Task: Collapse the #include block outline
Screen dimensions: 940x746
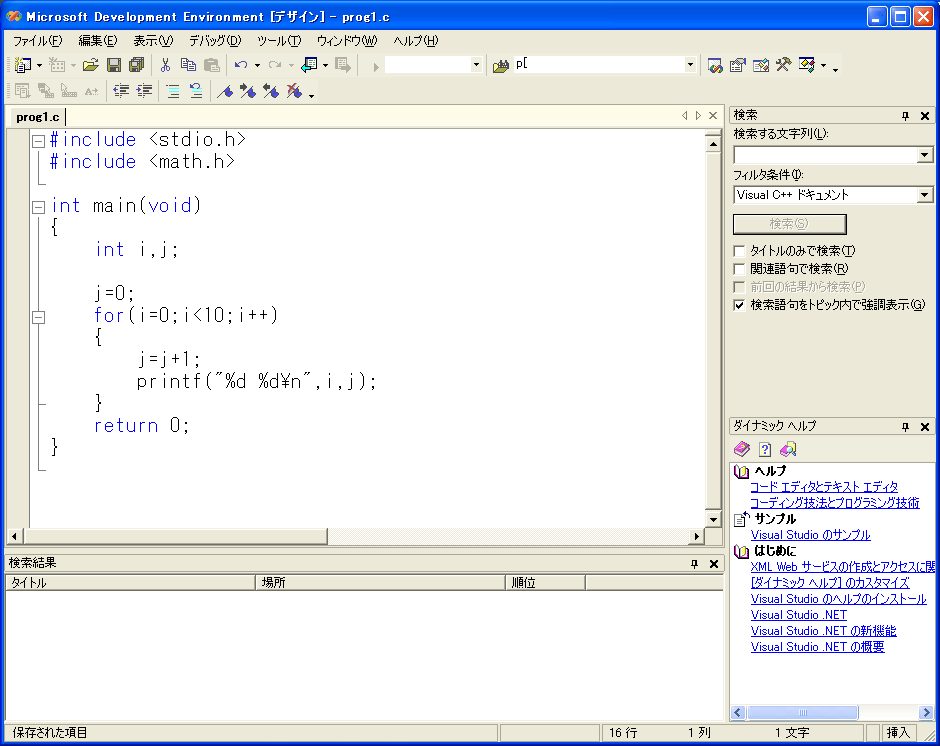Action: pyautogui.click(x=38, y=141)
